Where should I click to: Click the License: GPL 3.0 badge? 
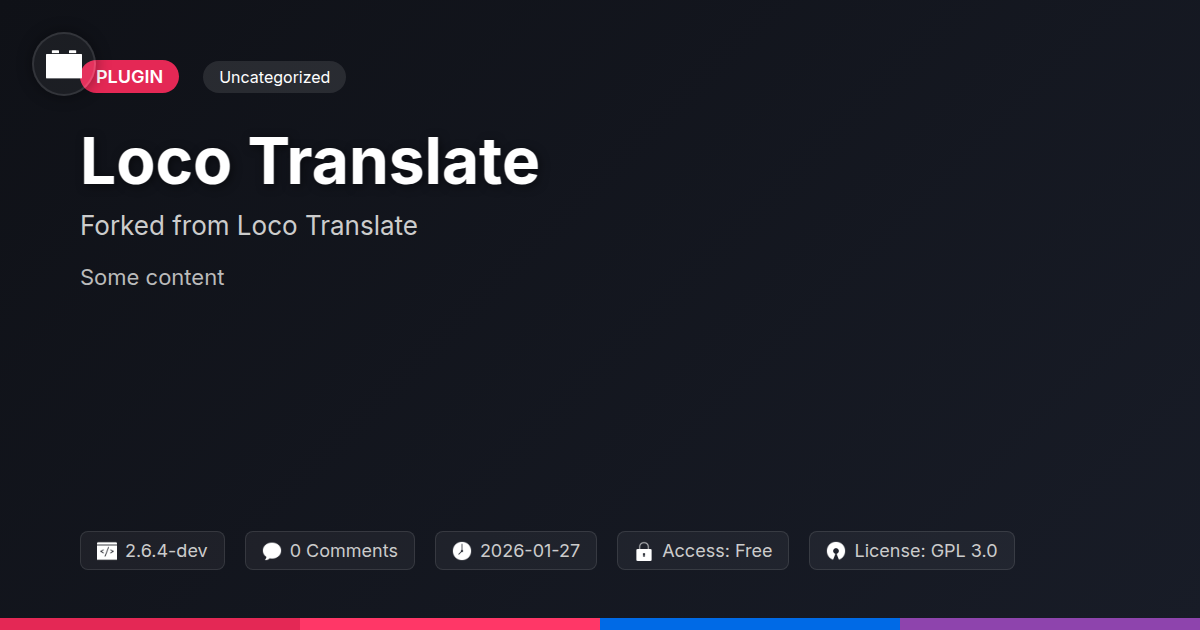click(912, 551)
